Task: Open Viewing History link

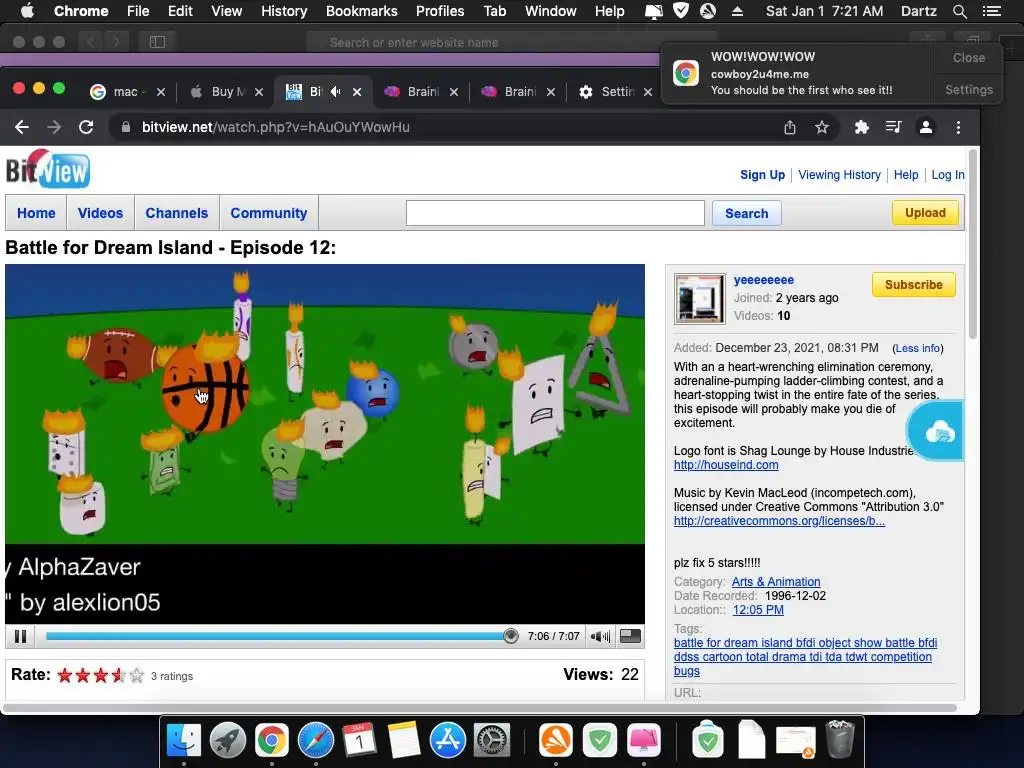Action: point(839,174)
